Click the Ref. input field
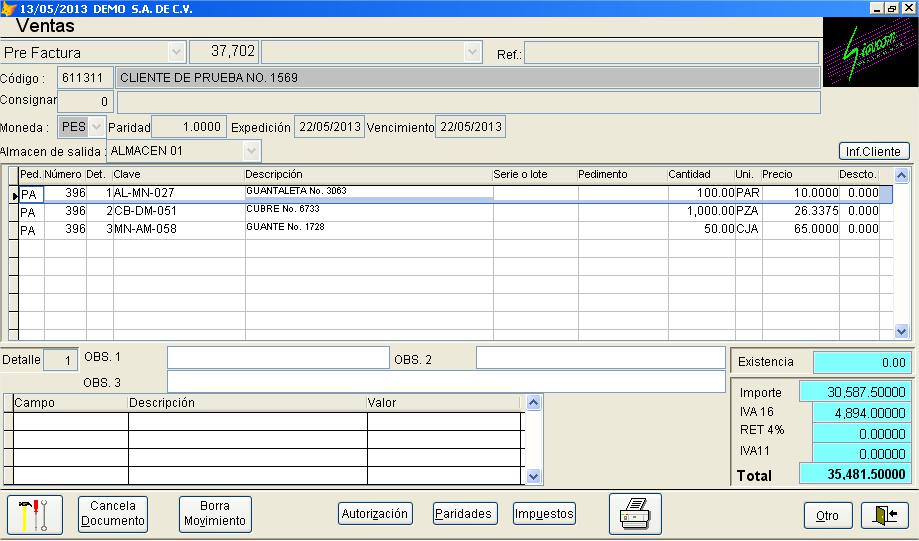919x541 pixels. coord(671,53)
